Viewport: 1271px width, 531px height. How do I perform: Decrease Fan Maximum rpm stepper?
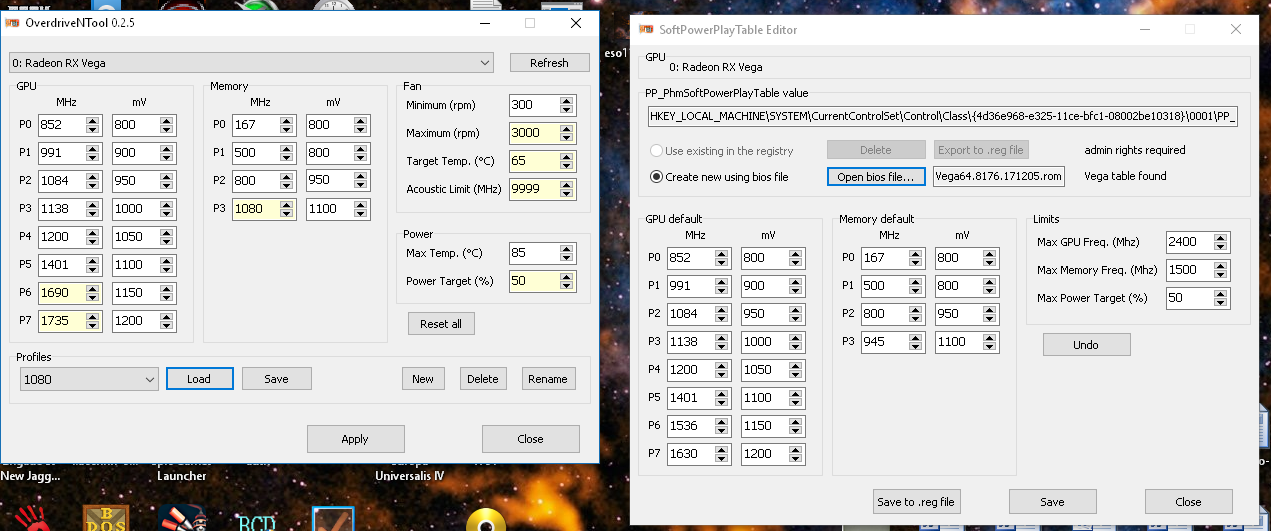(x=567, y=139)
